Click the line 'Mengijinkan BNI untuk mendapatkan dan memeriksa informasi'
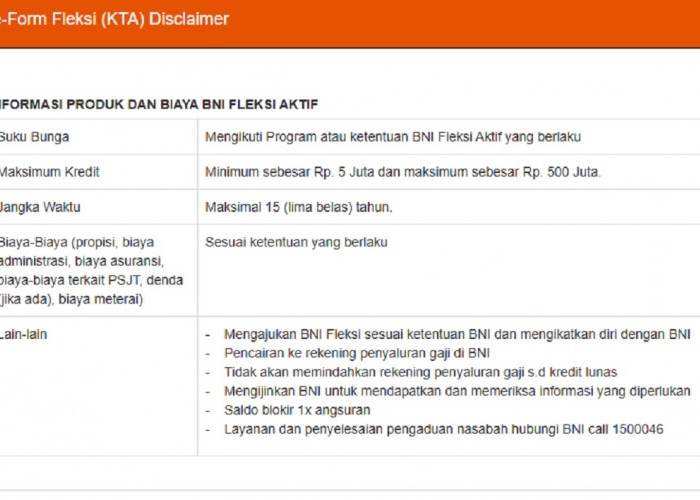Viewport: 700px width, 500px height. pyautogui.click(x=457, y=391)
